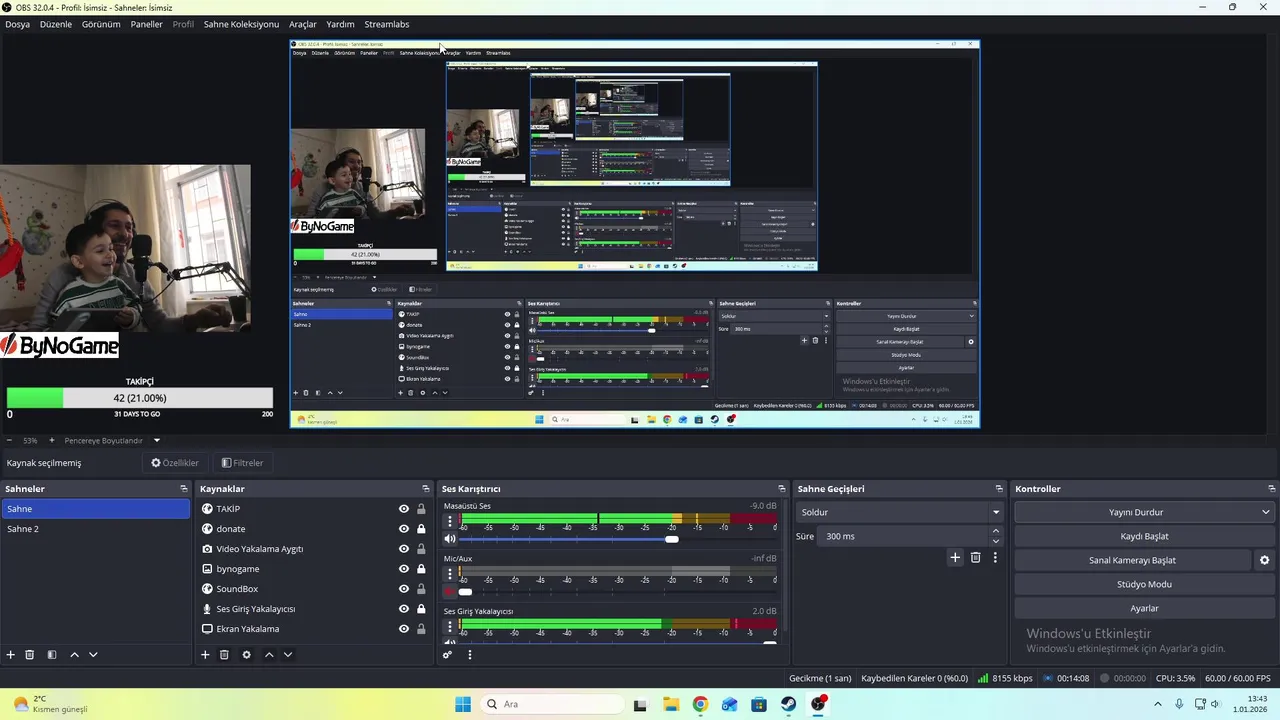Open Google Chrome from the taskbar
The width and height of the screenshot is (1280, 720).
pos(700,704)
